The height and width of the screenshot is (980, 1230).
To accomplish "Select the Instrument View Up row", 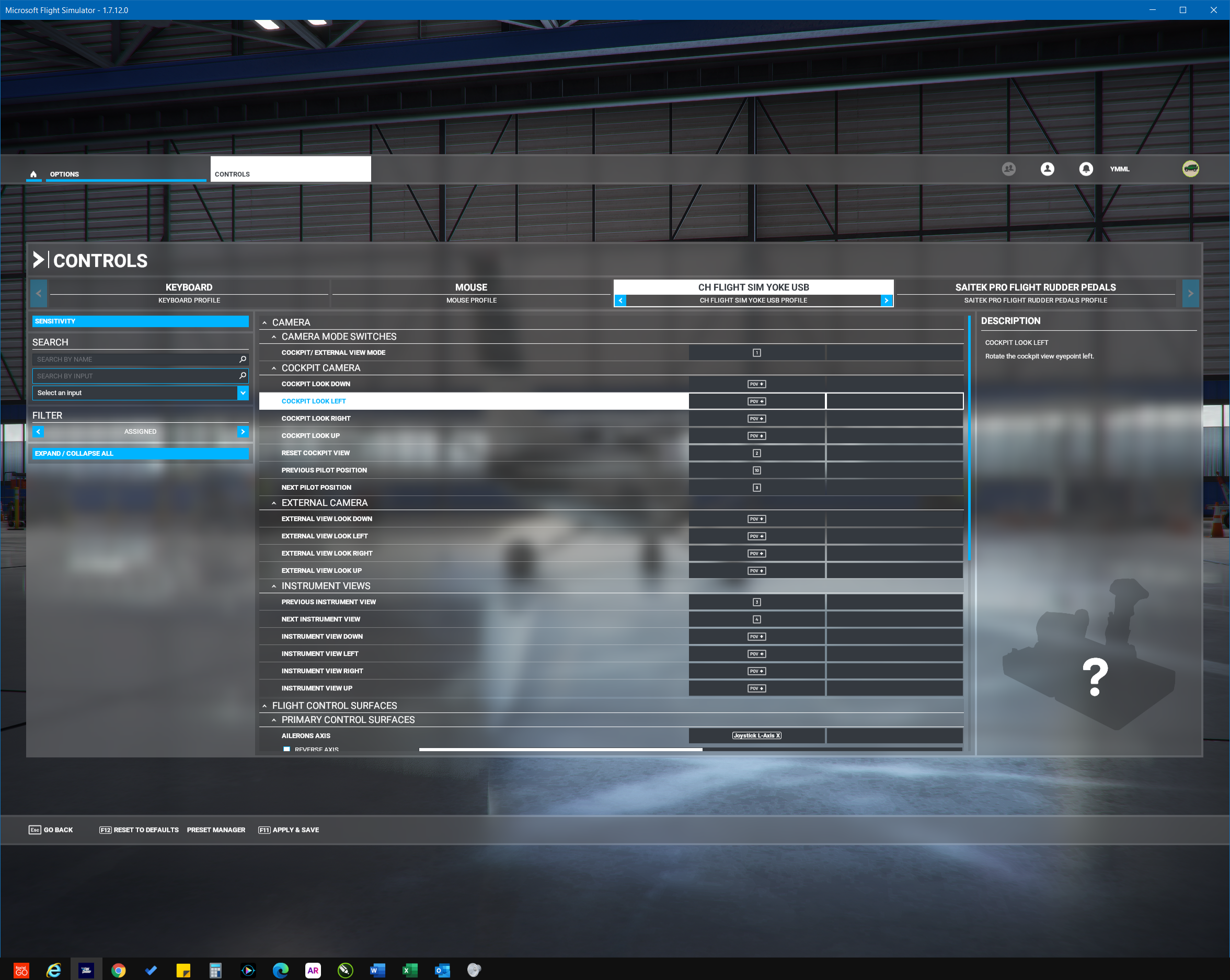I will [x=611, y=688].
